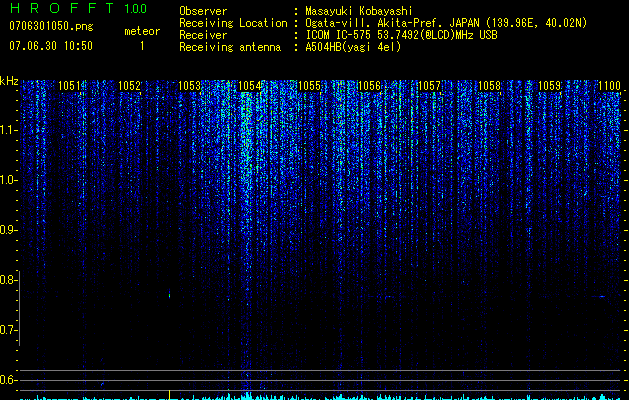This screenshot has width=629, height=400.
Task: Click the meteor label
Action: coord(142,31)
